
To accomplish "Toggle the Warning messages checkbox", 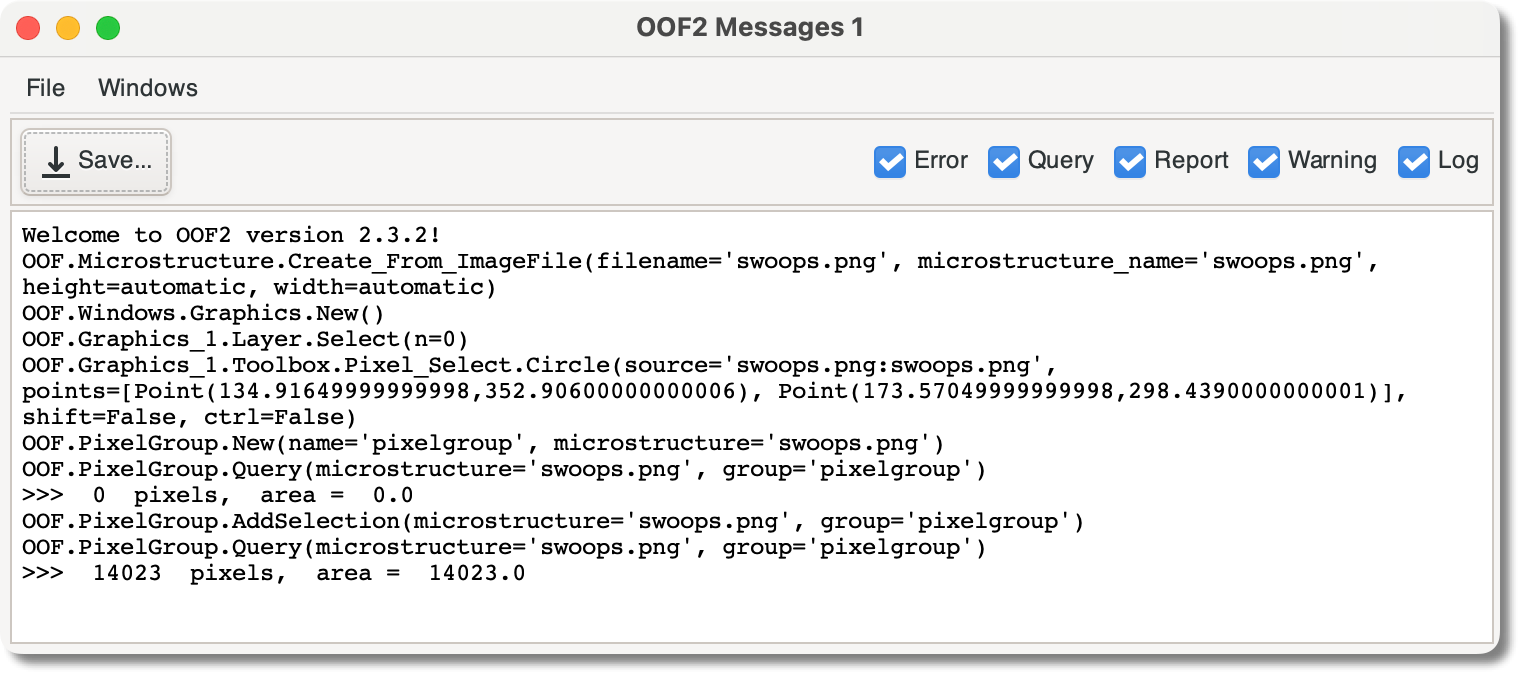I will pyautogui.click(x=1264, y=161).
